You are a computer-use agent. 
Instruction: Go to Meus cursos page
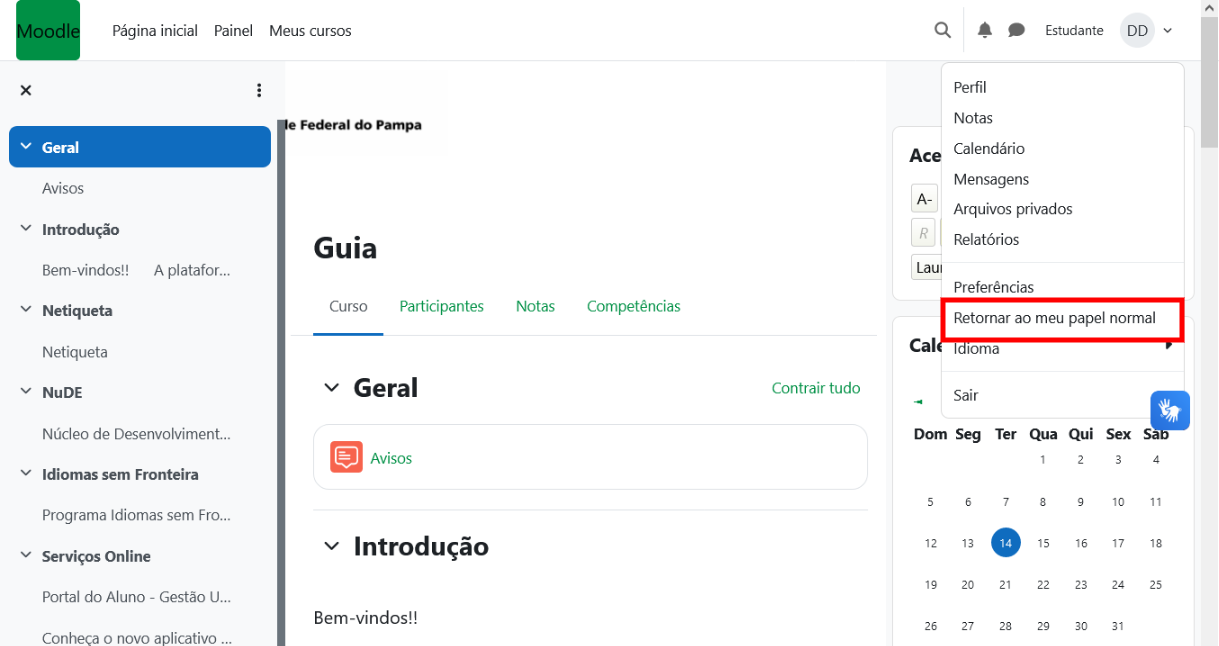tap(310, 31)
